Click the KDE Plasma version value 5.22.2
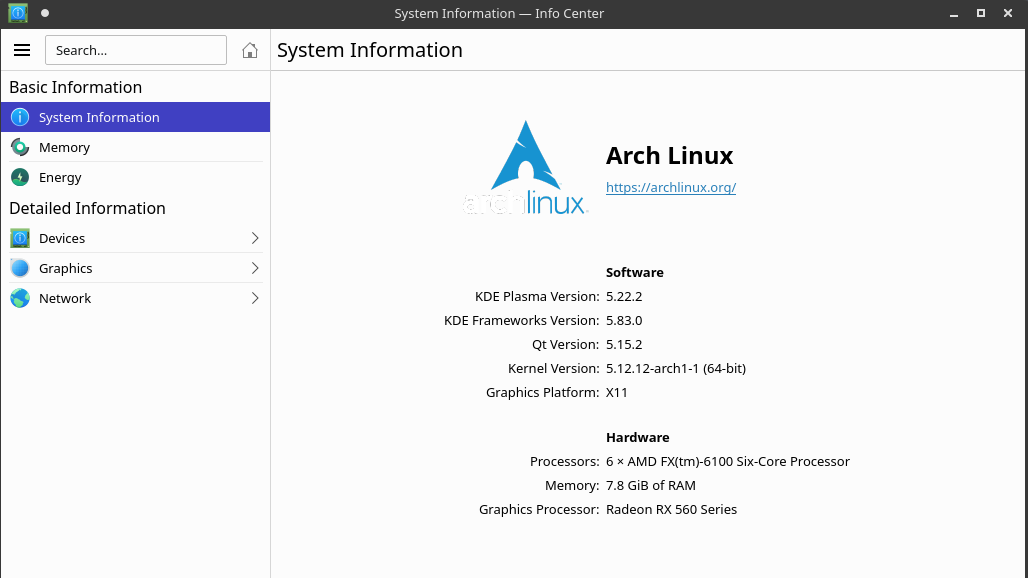 tap(624, 297)
